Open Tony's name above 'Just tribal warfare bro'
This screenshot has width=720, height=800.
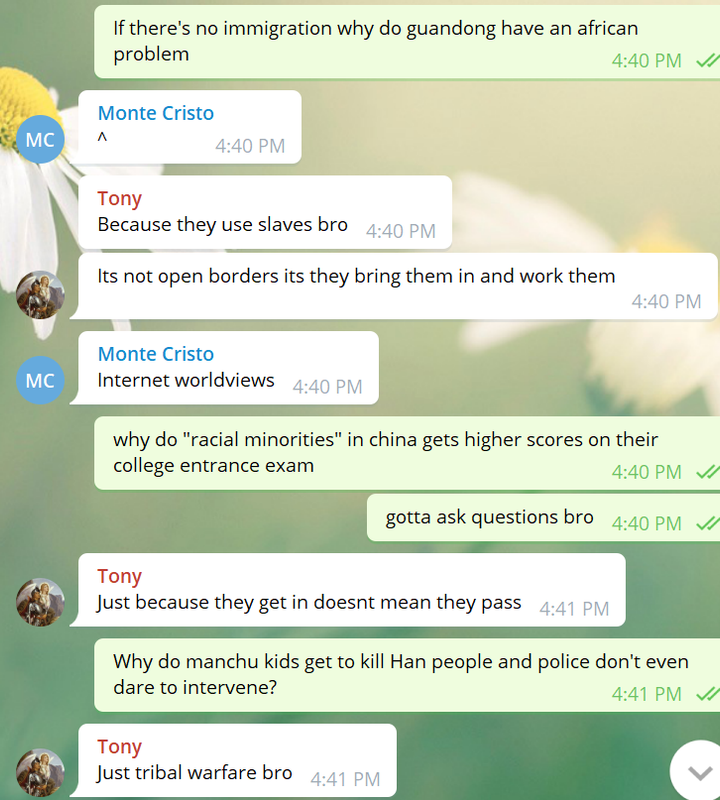119,746
